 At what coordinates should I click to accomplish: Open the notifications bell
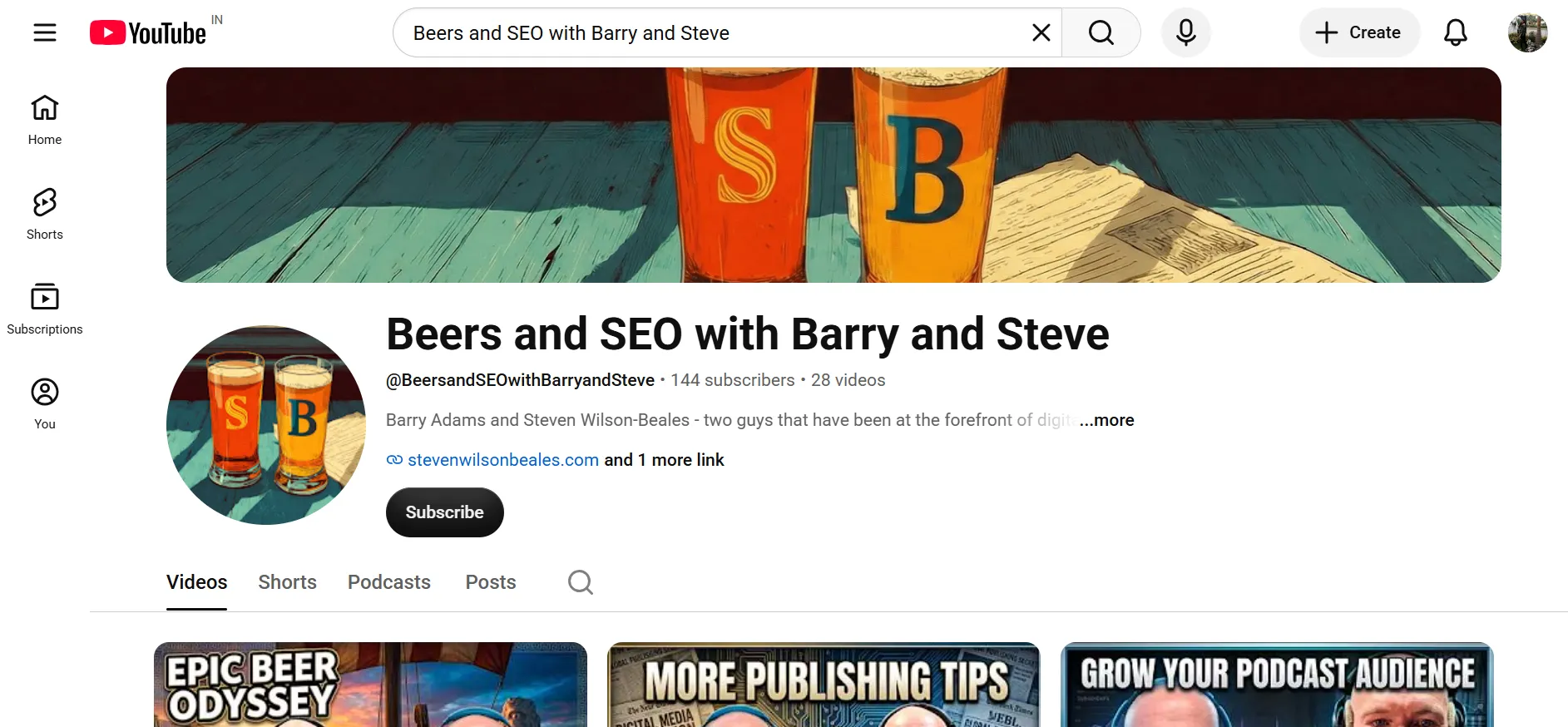coord(1456,32)
